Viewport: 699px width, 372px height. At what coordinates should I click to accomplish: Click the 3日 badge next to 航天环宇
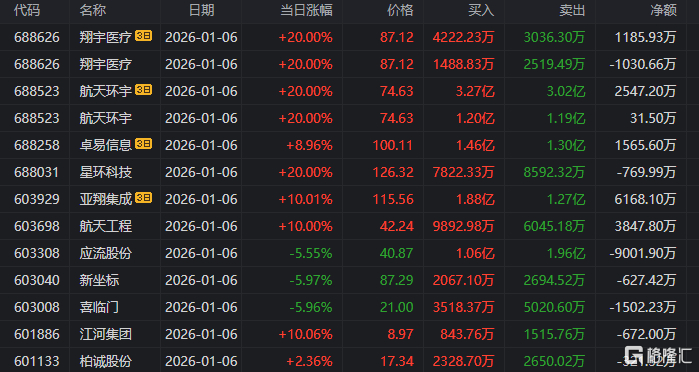pos(144,90)
